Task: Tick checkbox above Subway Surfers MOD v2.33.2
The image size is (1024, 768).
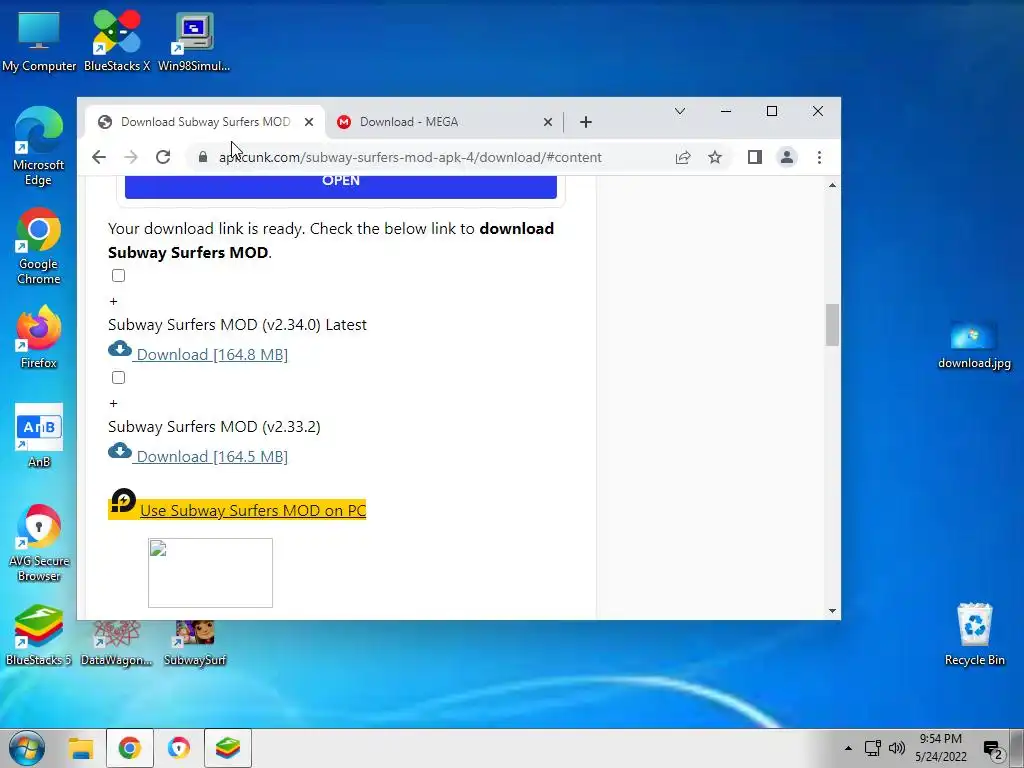Action: [x=118, y=377]
